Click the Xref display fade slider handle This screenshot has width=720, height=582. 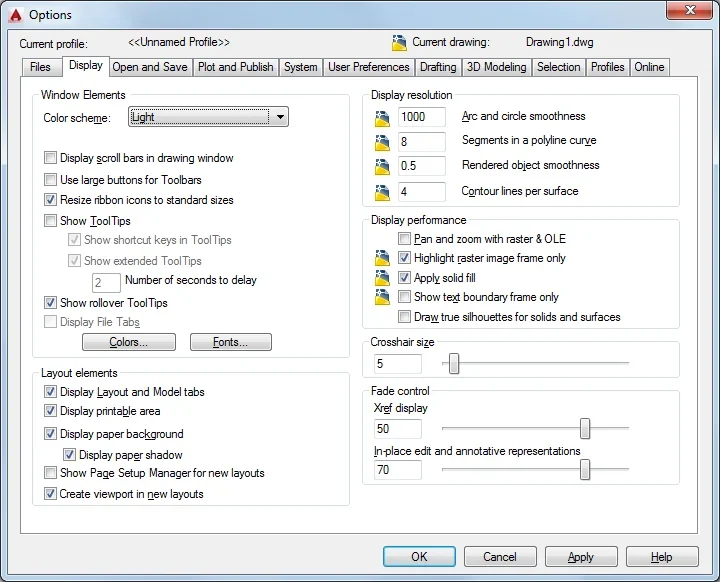pos(585,428)
